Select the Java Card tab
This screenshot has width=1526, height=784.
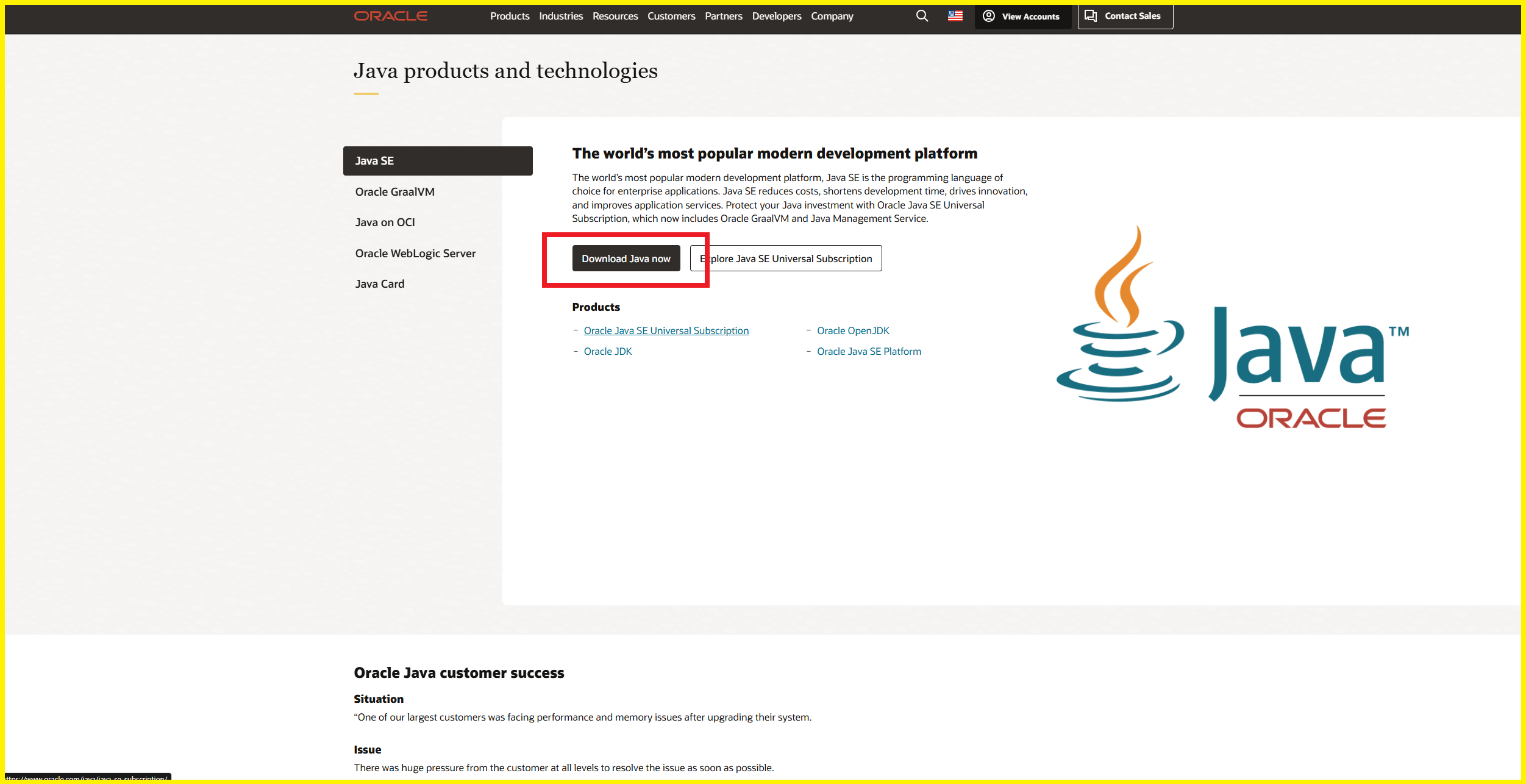point(379,284)
